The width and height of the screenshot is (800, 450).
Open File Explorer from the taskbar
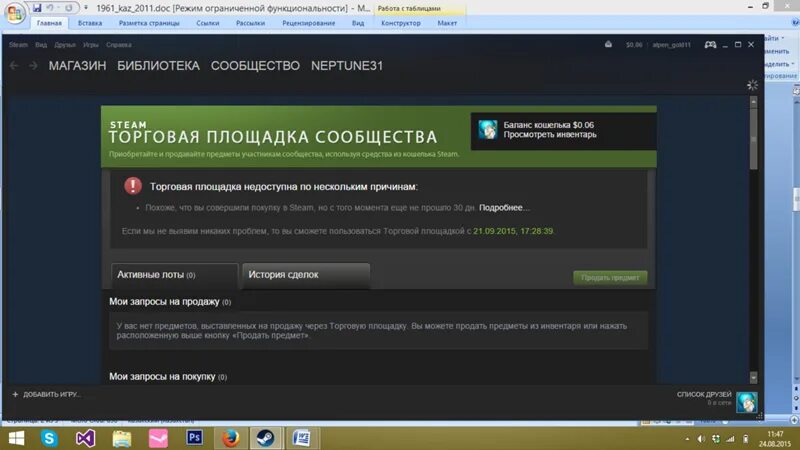click(x=121, y=438)
